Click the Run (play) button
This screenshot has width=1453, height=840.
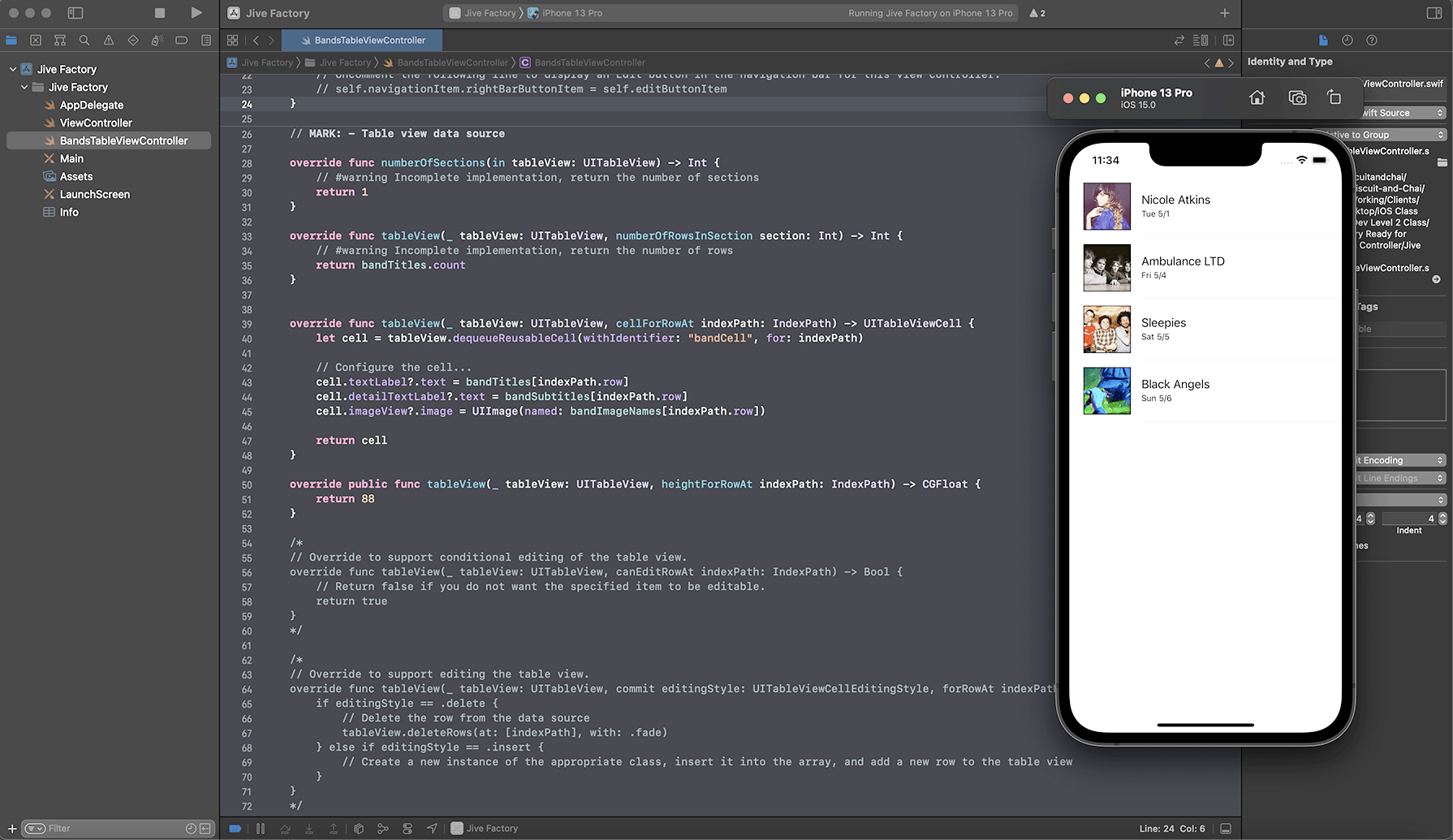pyautogui.click(x=196, y=13)
